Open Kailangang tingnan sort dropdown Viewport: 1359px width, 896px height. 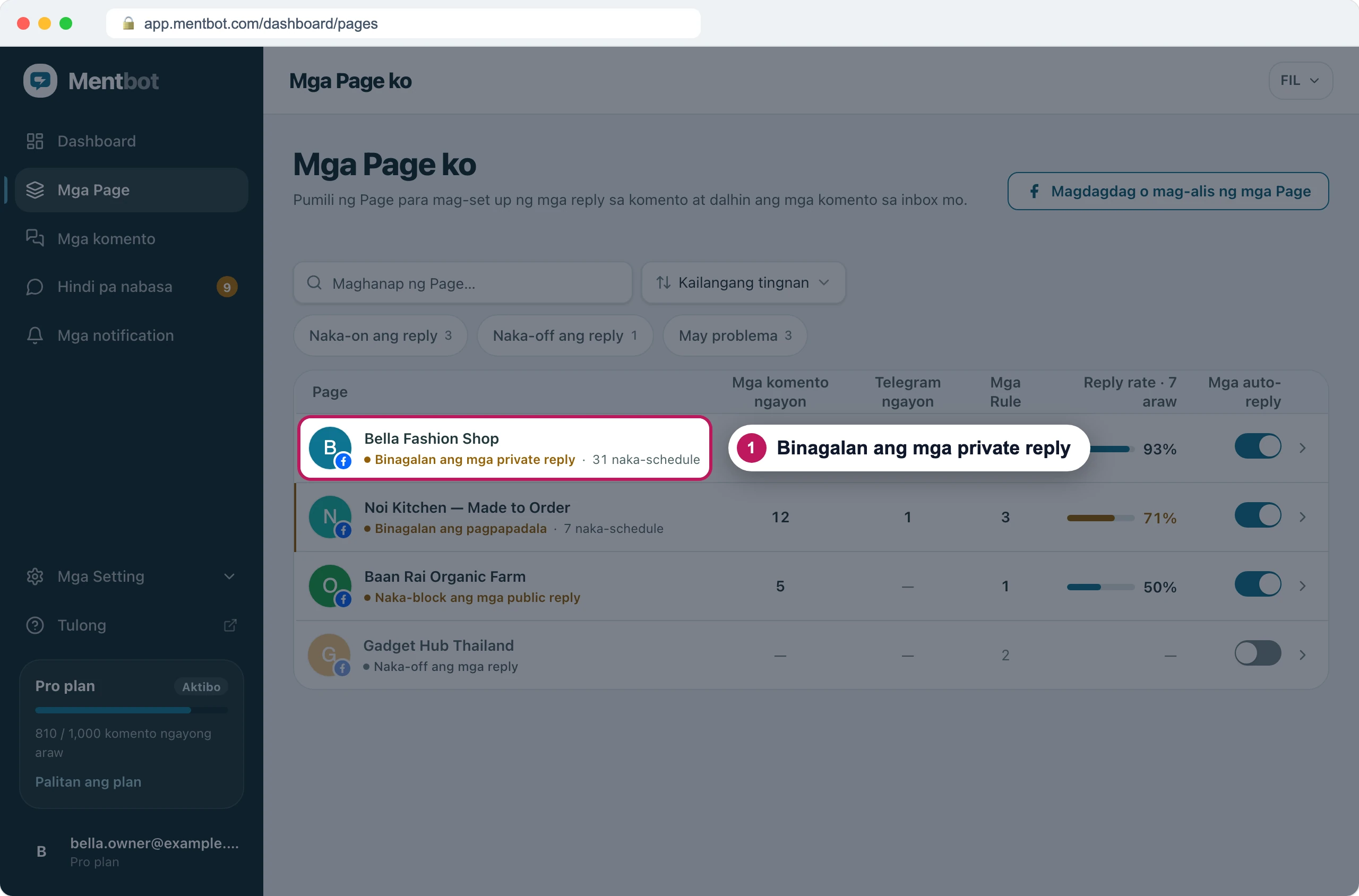click(743, 283)
